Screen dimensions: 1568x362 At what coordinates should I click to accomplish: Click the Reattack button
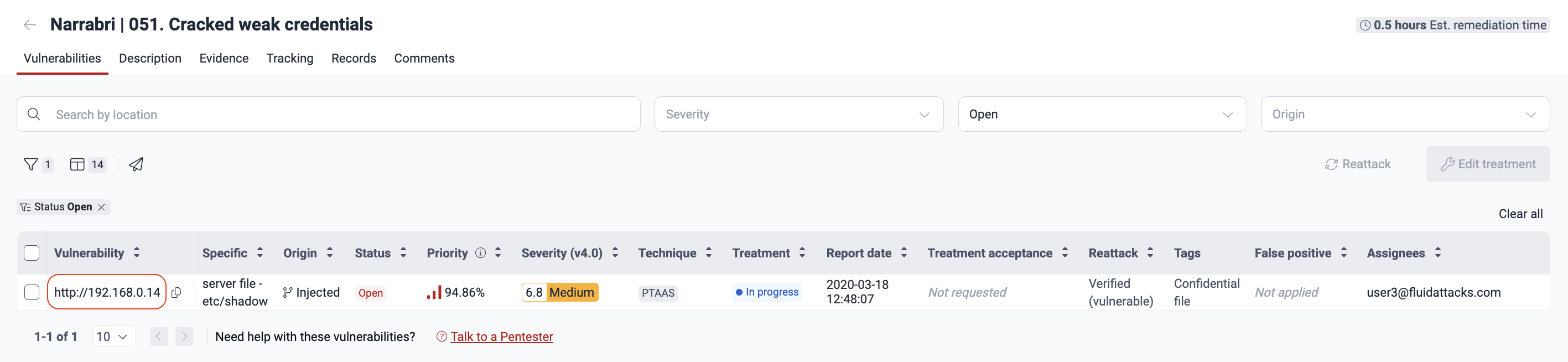pos(1357,164)
